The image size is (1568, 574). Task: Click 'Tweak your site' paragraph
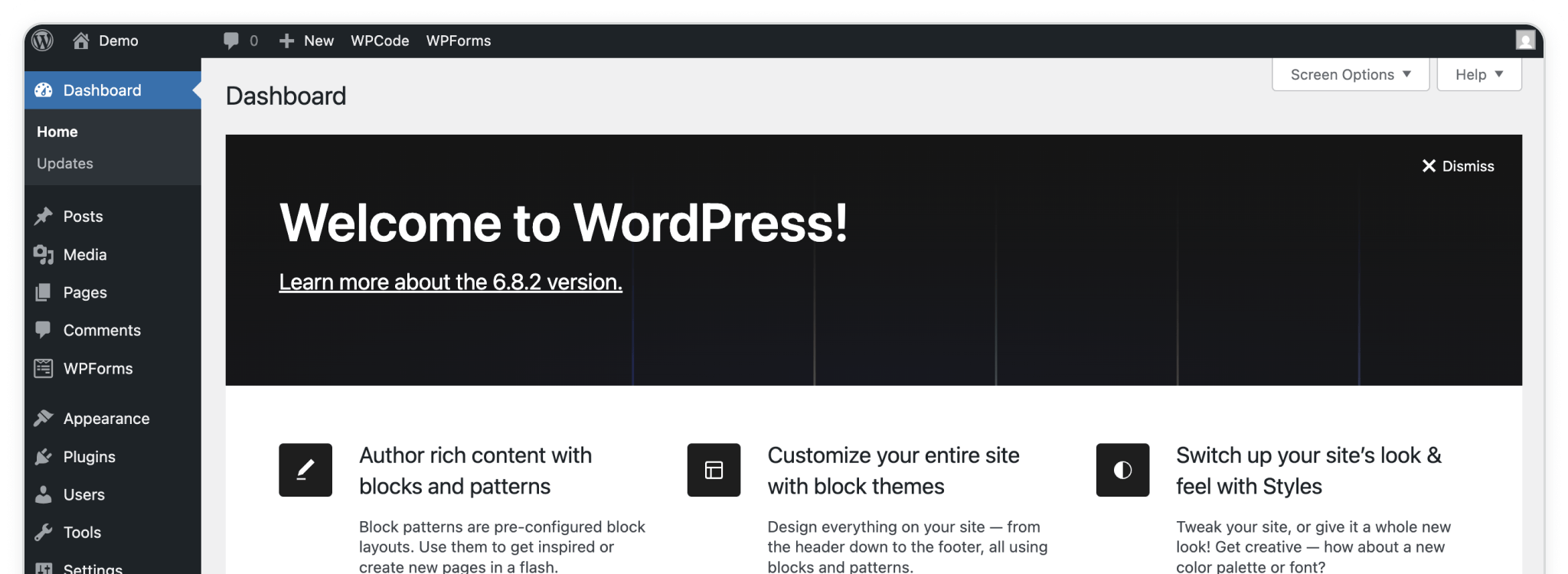[1314, 546]
